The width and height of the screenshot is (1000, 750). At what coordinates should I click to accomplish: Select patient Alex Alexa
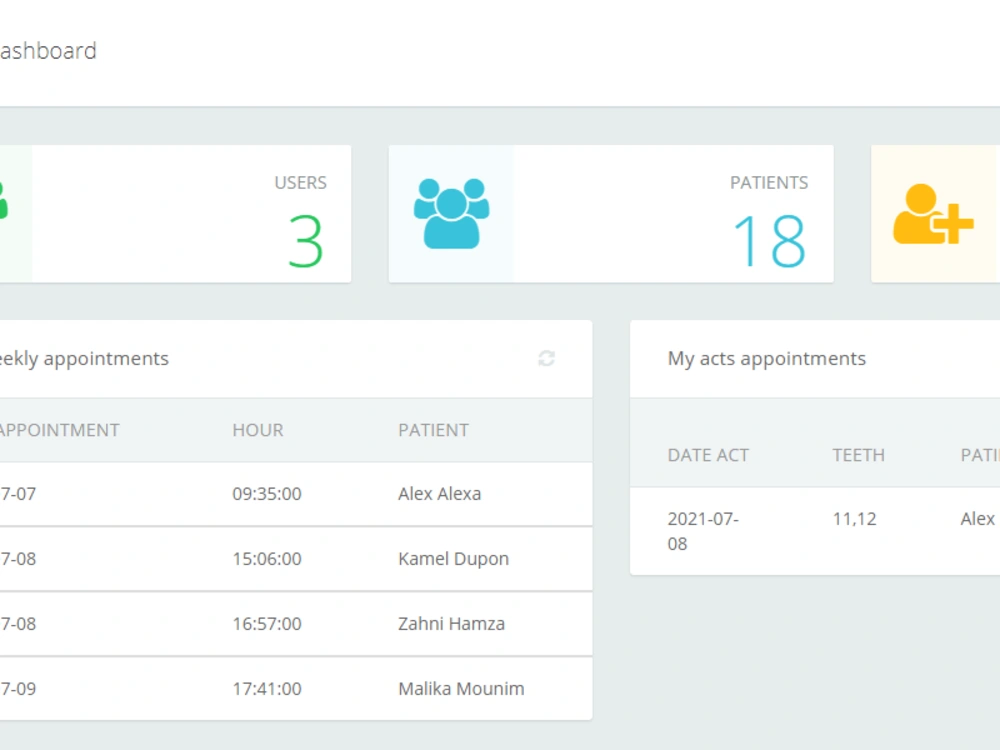point(439,494)
